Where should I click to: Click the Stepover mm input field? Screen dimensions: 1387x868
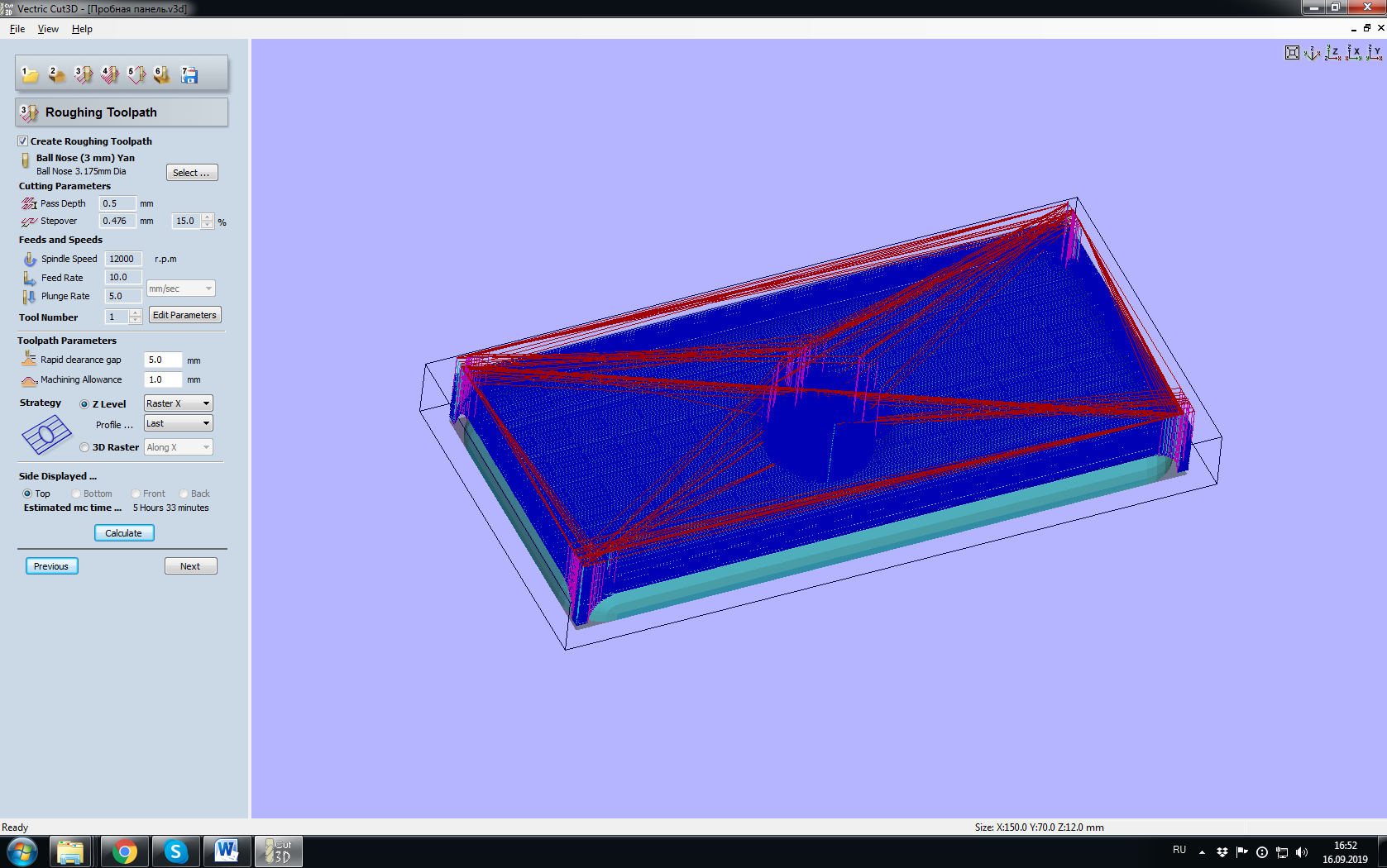click(x=117, y=222)
